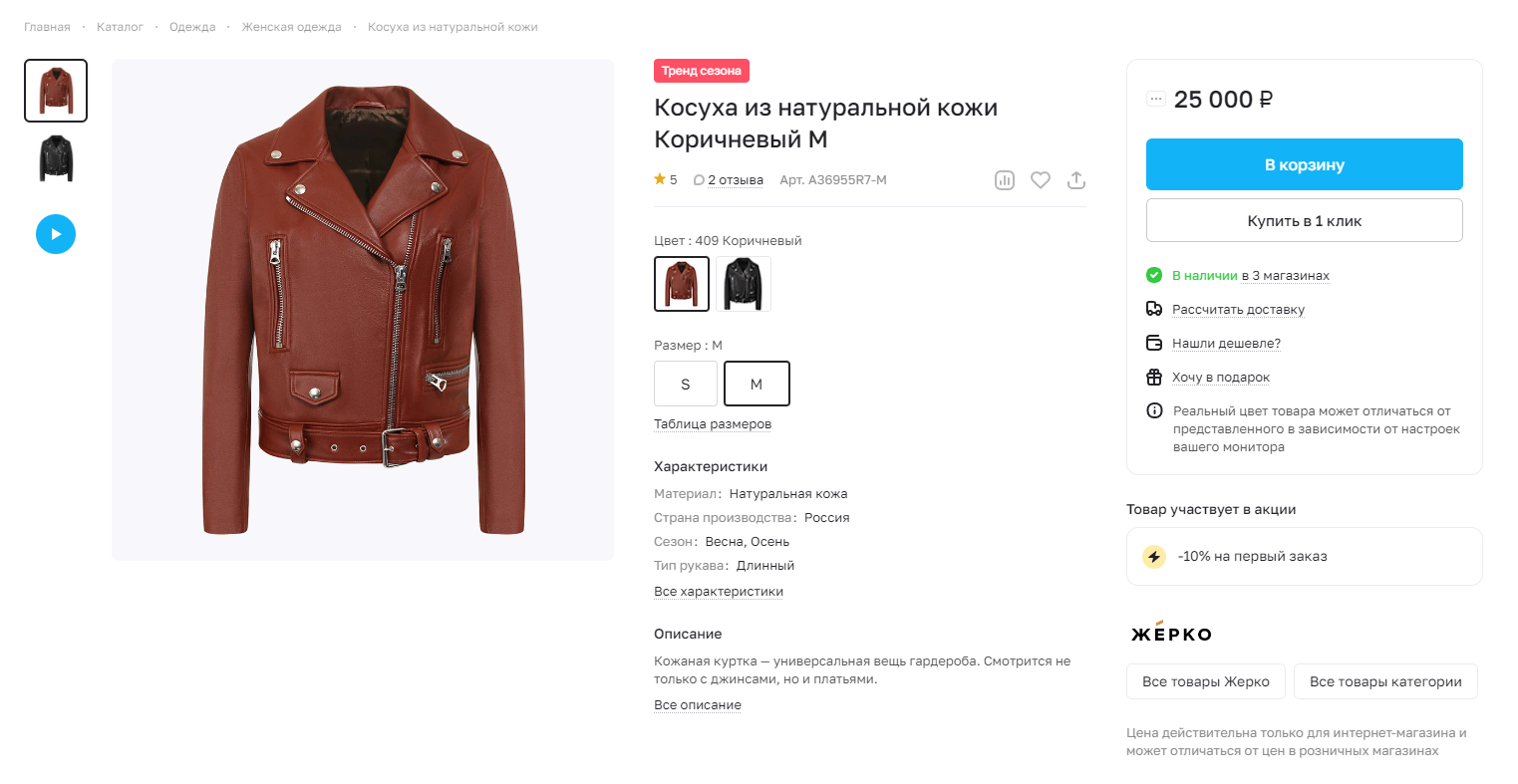Image resolution: width=1518 pixels, height=784 pixels.
Task: Add jacket to favorites with heart icon
Action: pos(1040,180)
